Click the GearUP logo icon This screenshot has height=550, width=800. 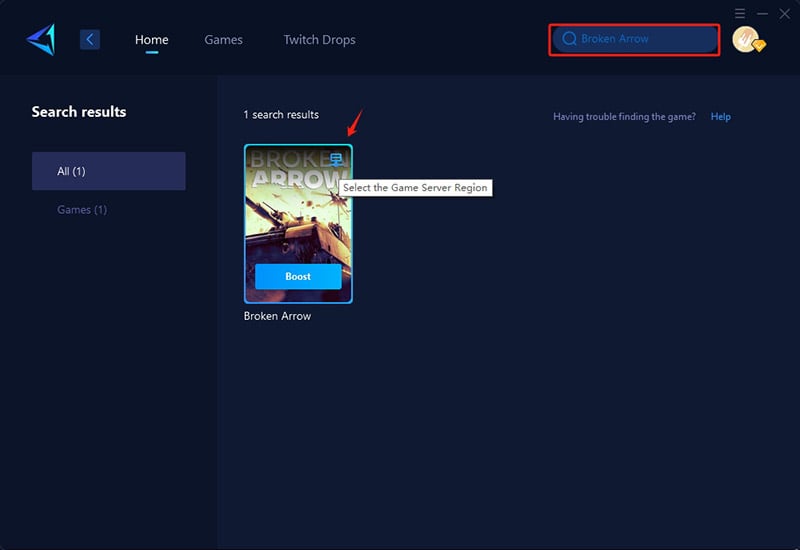41,40
